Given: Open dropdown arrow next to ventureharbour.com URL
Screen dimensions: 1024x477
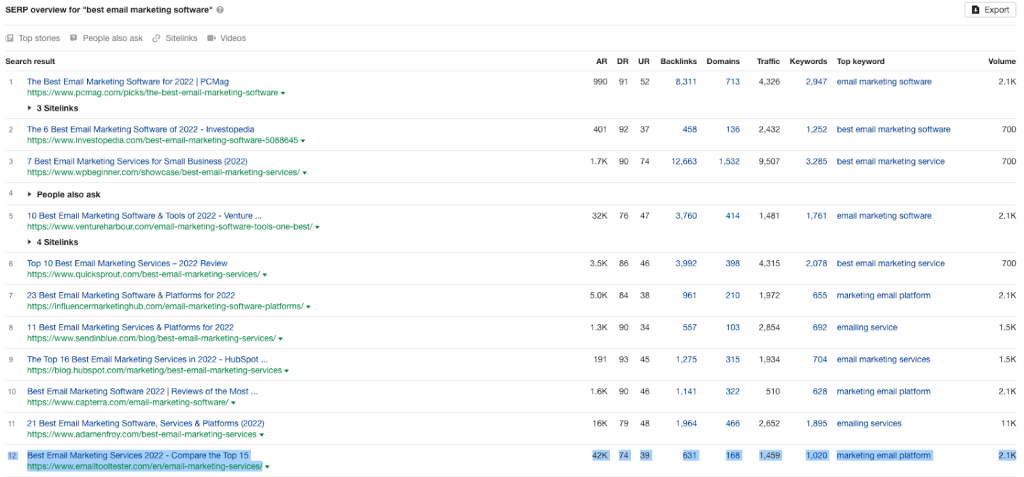Looking at the screenshot, I should pos(317,227).
